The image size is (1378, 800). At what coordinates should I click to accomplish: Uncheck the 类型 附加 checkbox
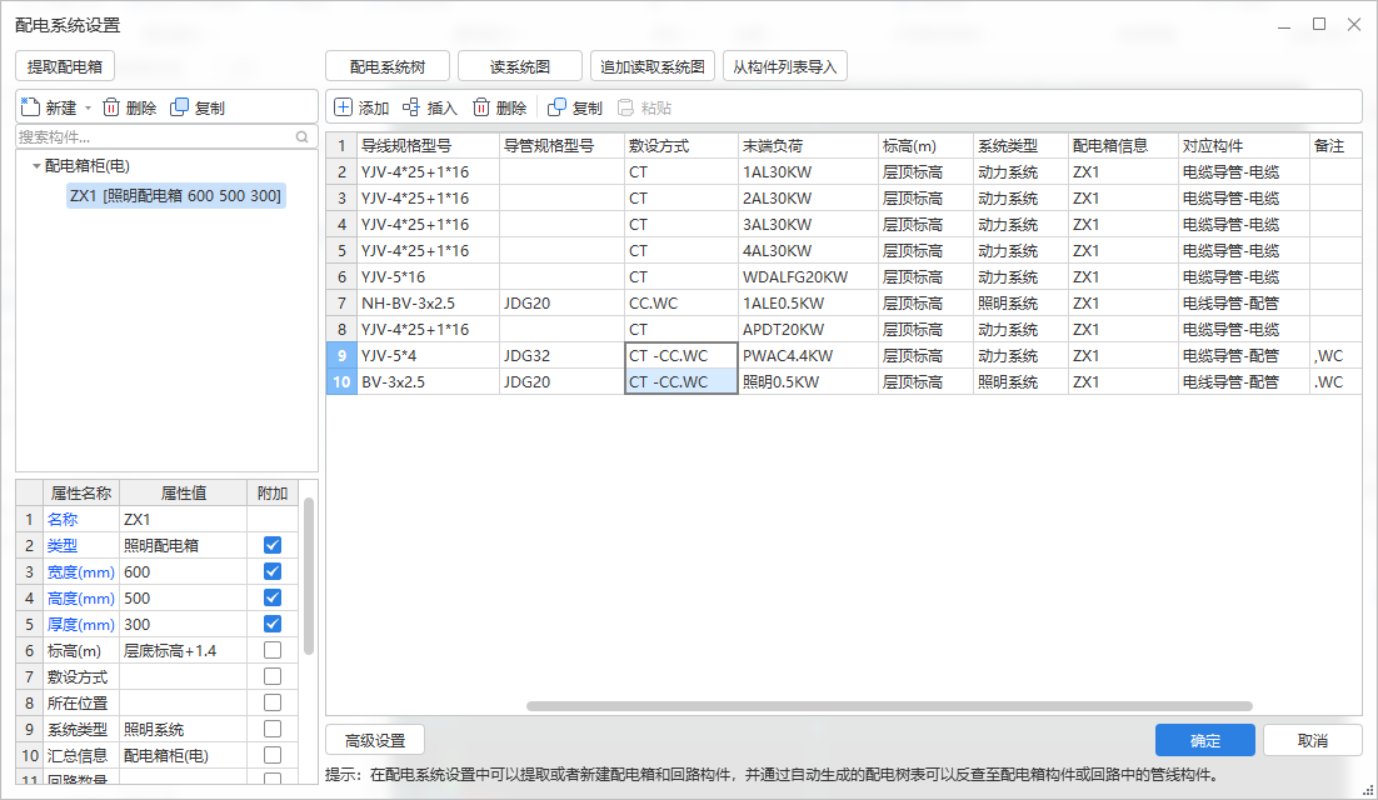click(x=272, y=545)
